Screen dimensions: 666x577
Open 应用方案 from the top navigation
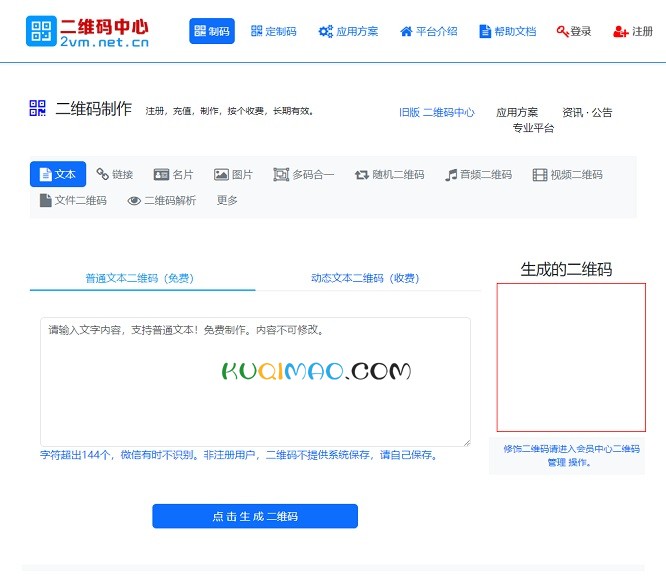tap(348, 31)
